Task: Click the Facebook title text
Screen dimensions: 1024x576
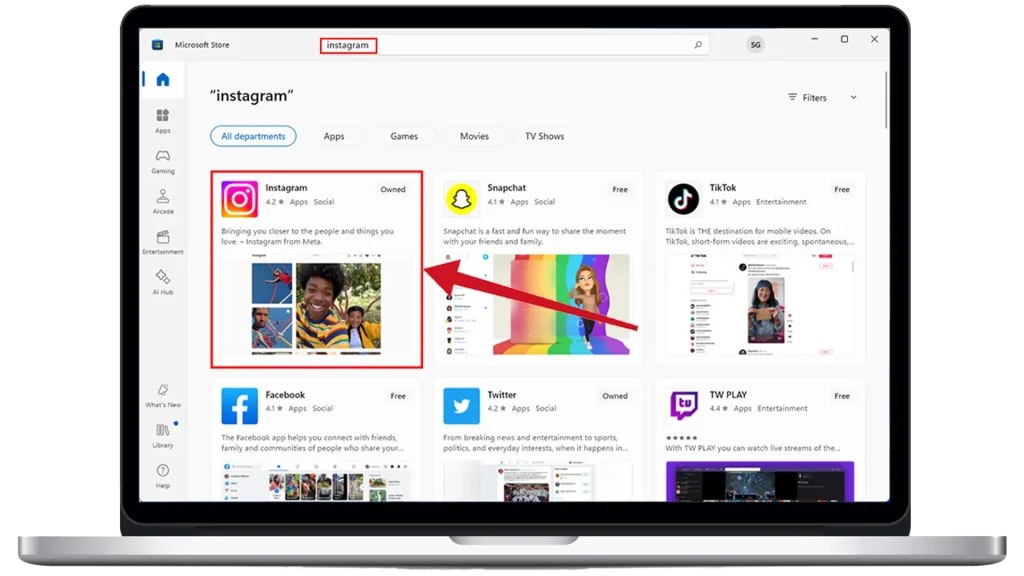Action: click(285, 394)
